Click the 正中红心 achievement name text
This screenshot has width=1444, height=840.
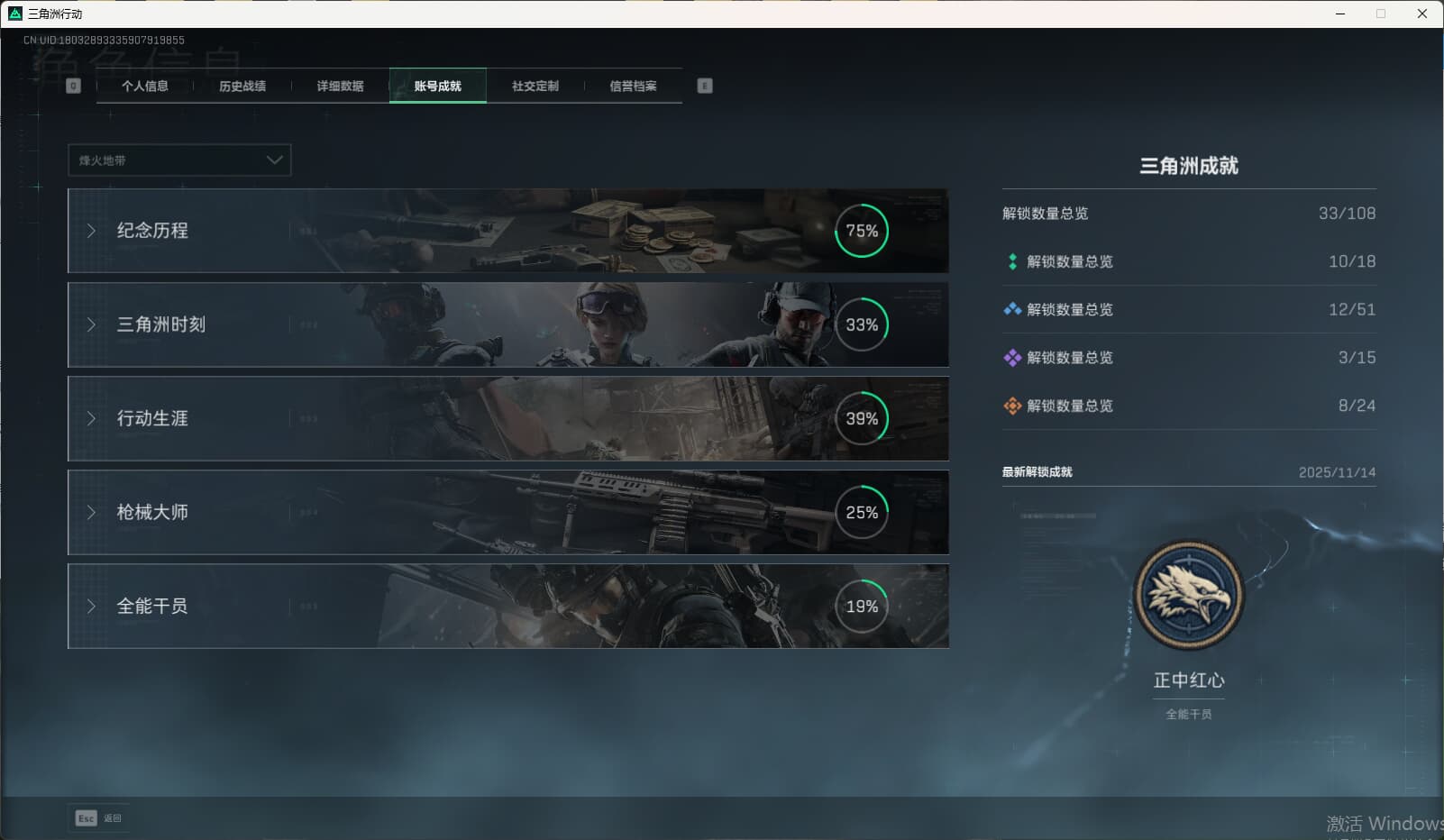point(1189,680)
